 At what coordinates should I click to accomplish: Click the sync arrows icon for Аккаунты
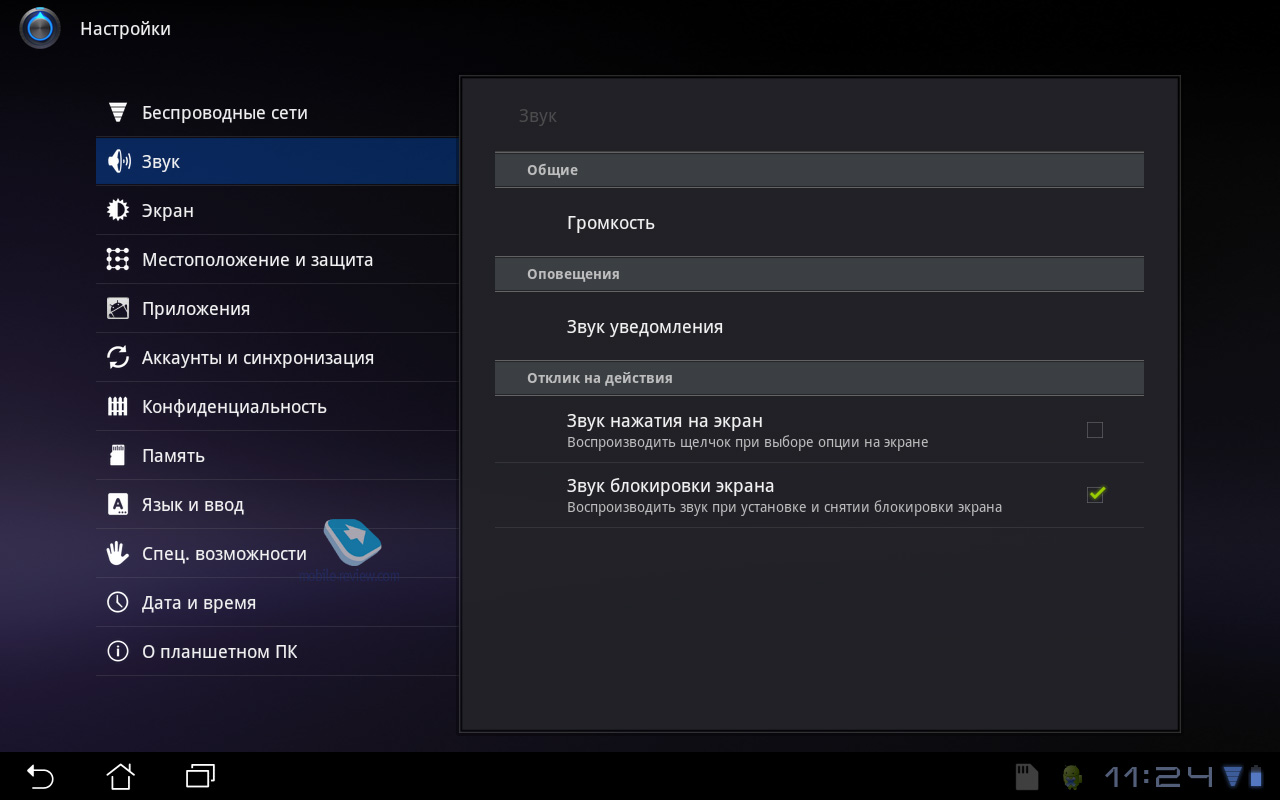118,357
